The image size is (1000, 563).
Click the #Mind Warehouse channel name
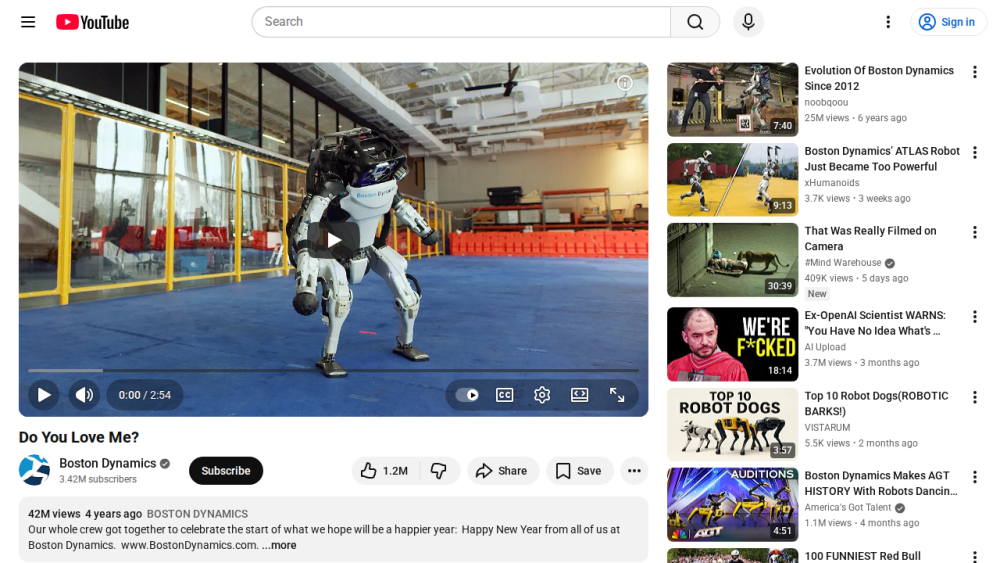842,262
